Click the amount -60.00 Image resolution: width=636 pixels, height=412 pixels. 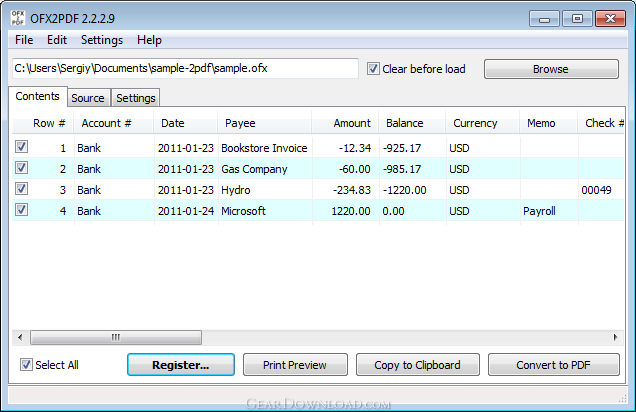click(355, 169)
